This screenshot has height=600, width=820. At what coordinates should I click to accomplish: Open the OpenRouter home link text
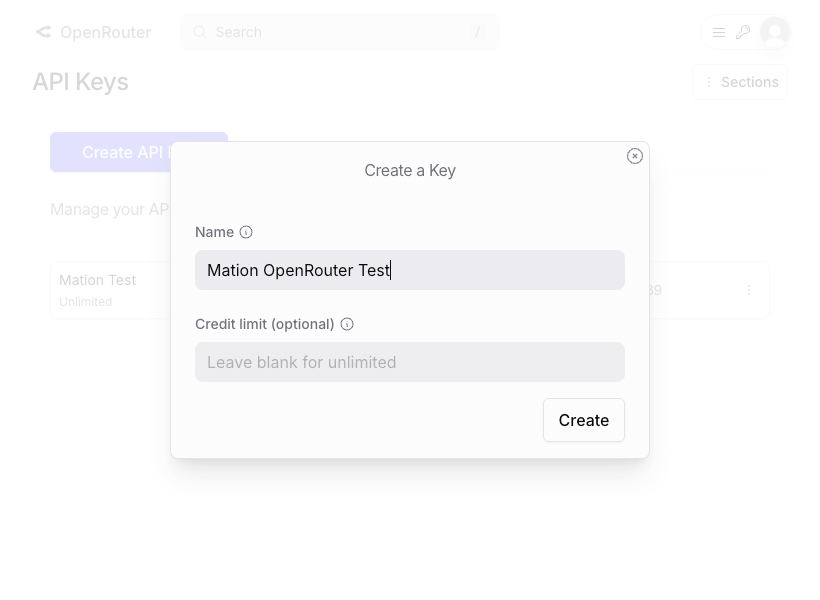[106, 32]
